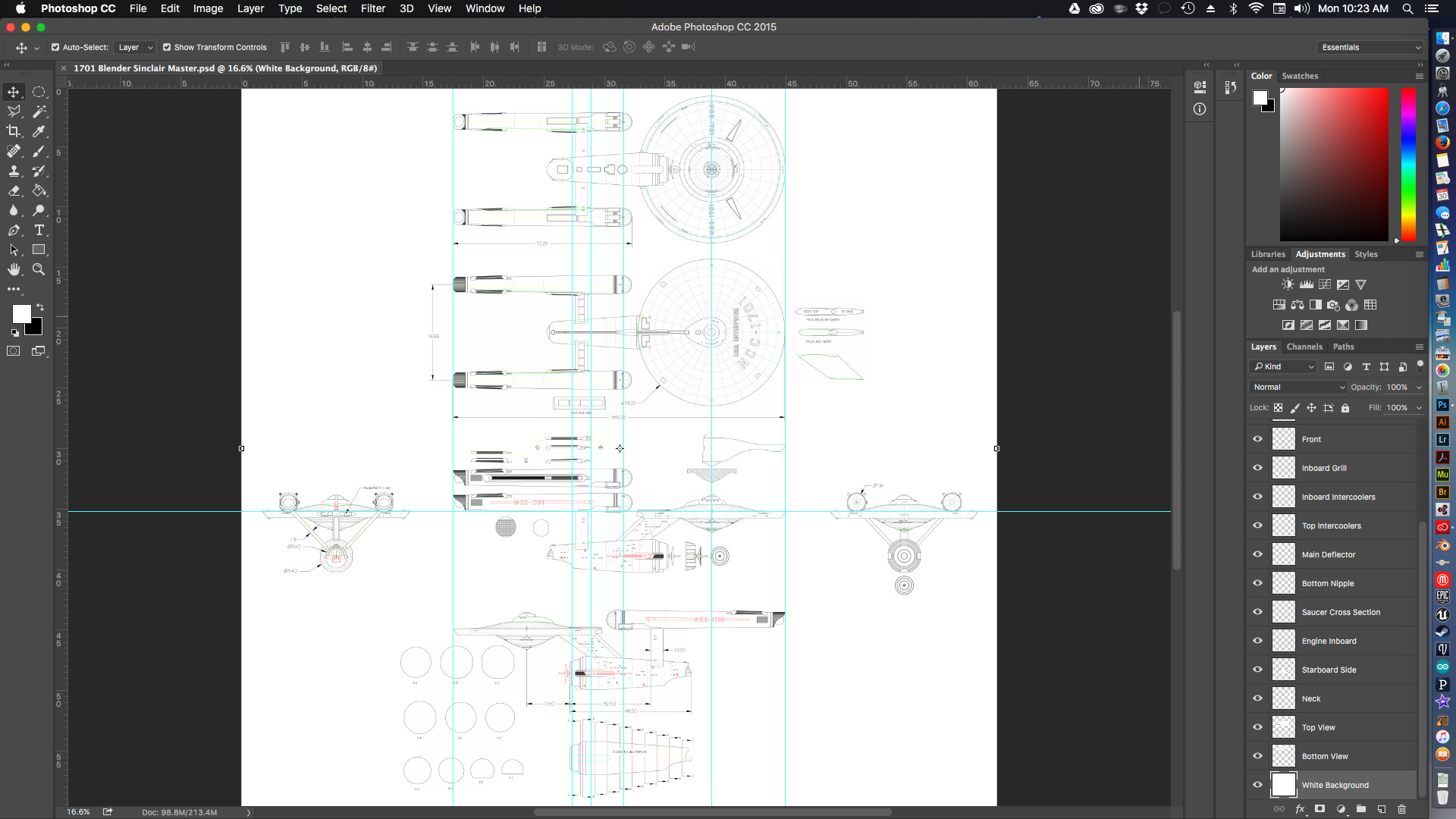Select the Pen tool
Screen dimensions: 1456x819
point(14,230)
